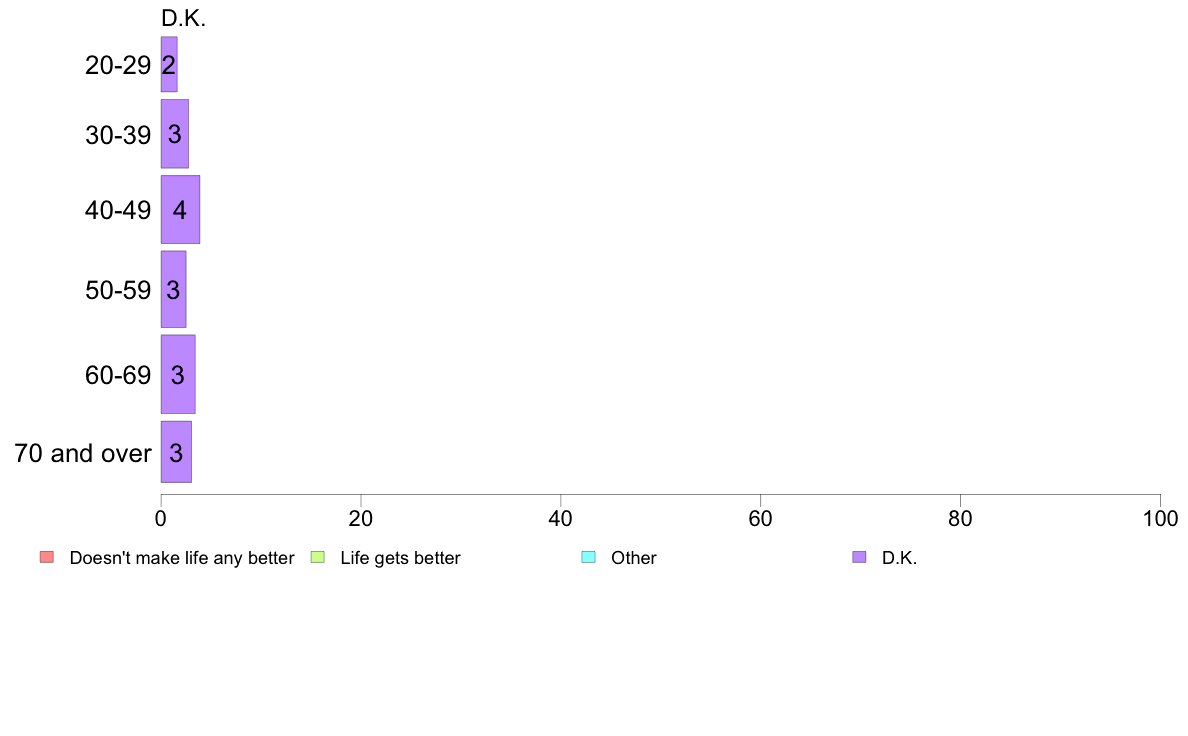
Task: Select the 40-49 bar showing 4
Action: click(x=180, y=209)
